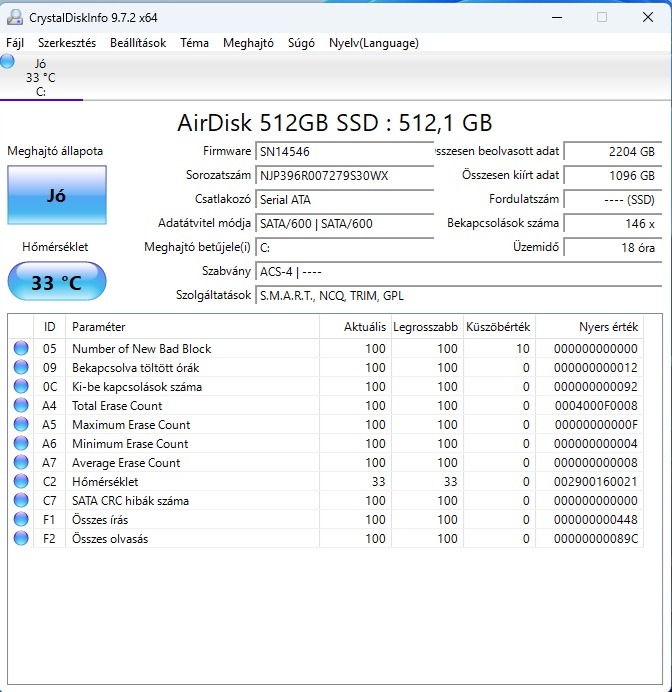The width and height of the screenshot is (672, 692).
Task: Click the Üzemidő value 18 óra
Action: coord(613,248)
